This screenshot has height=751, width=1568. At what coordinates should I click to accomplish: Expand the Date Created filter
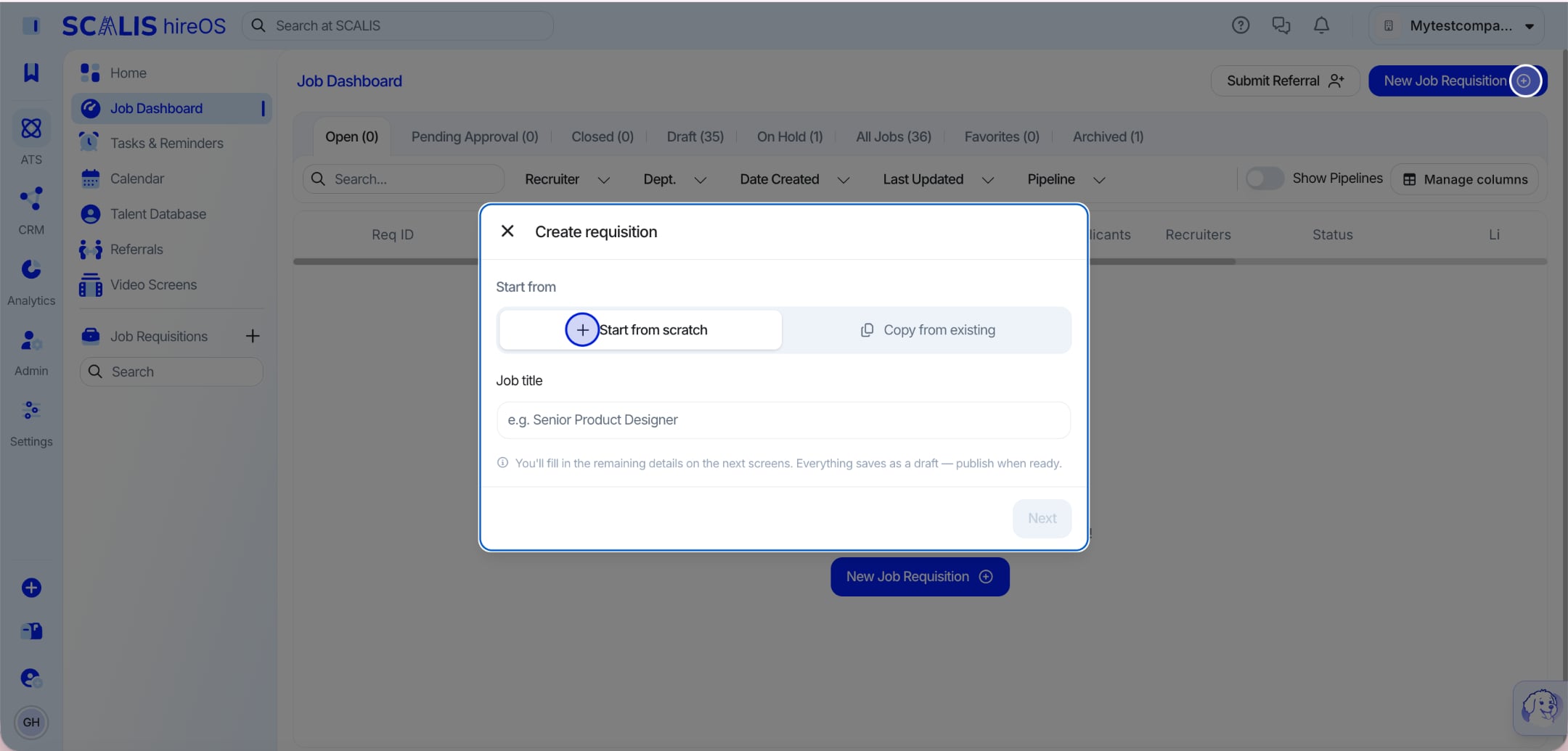[x=794, y=179]
